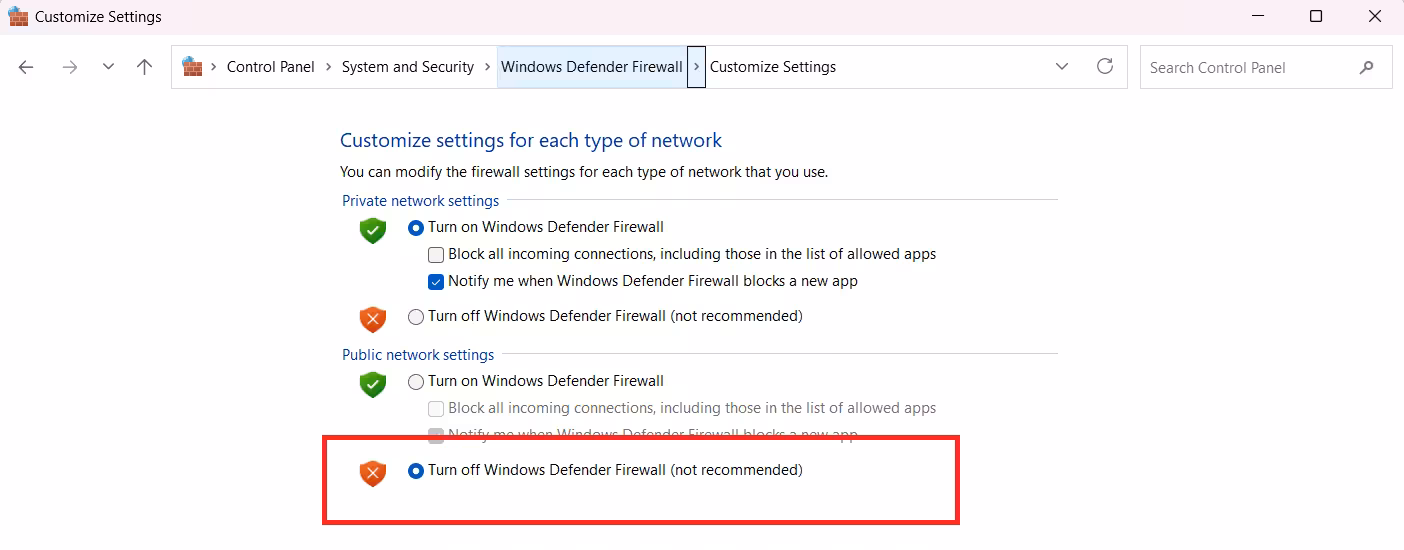
Task: Click Customize settings for each type heading
Action: coord(531,140)
